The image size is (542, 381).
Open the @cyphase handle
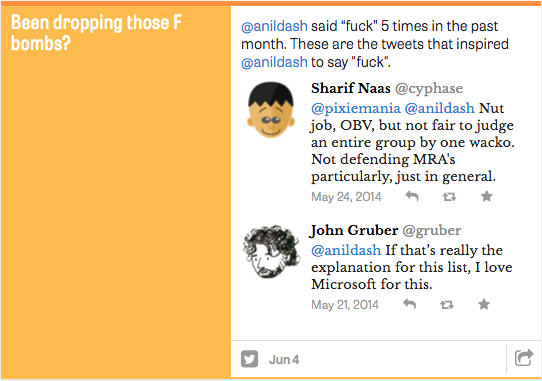point(429,89)
